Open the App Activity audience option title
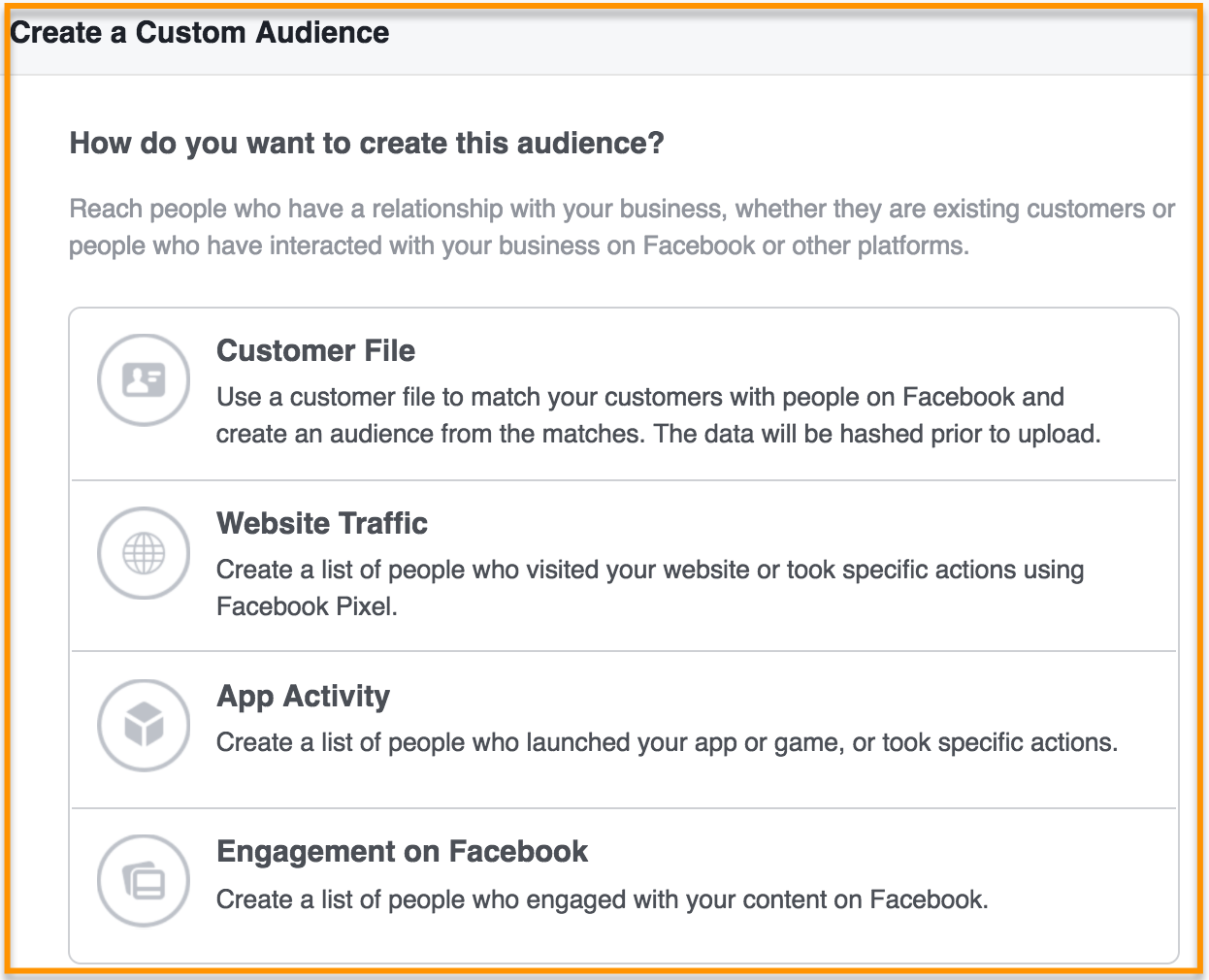The width and height of the screenshot is (1209, 980). point(303,696)
